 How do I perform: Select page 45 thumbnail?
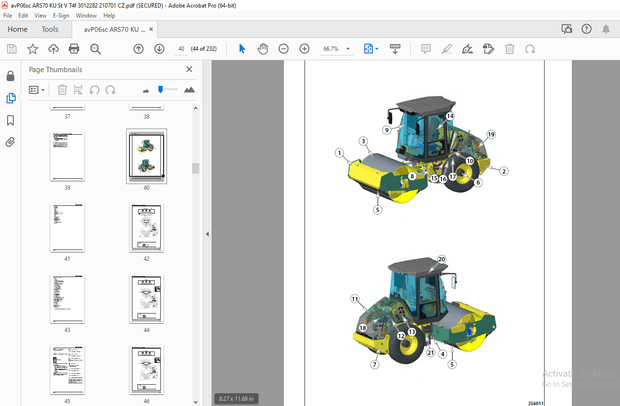click(x=67, y=370)
